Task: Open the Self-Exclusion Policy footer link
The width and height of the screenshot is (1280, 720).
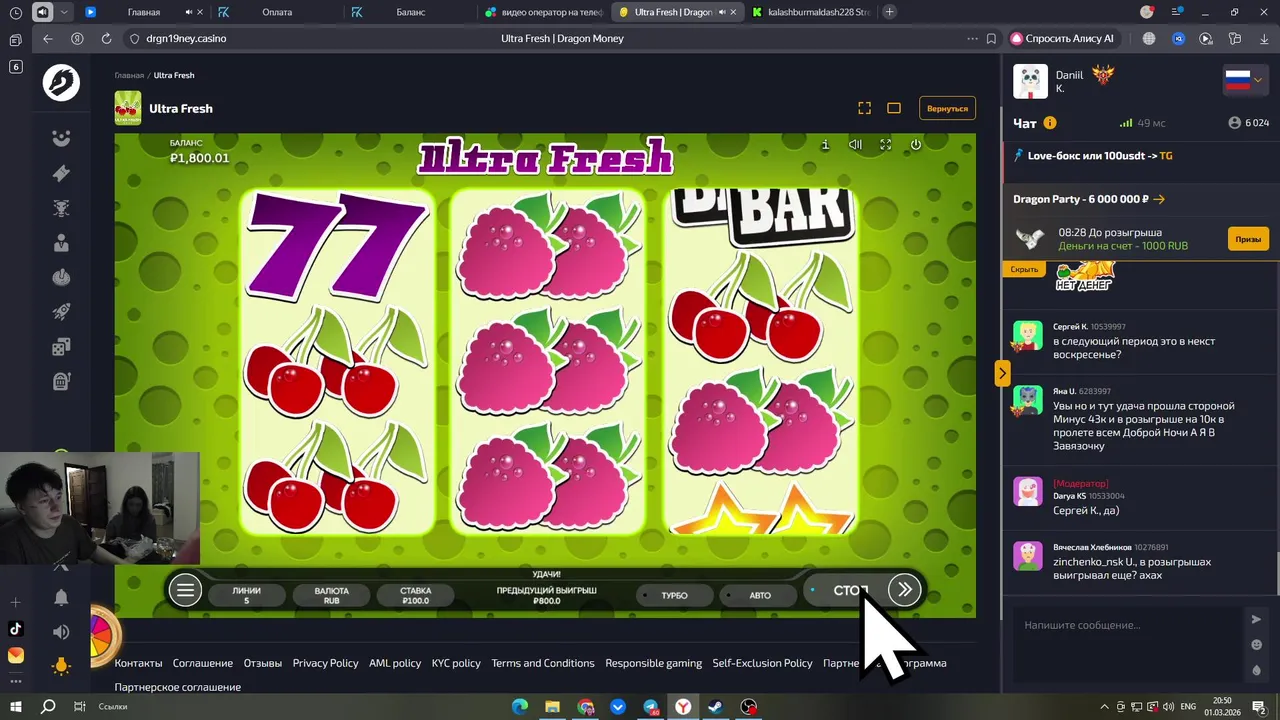Action: pyautogui.click(x=762, y=663)
